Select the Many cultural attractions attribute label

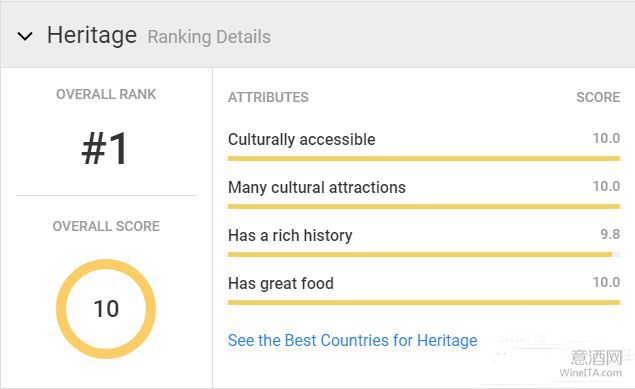[x=317, y=187]
